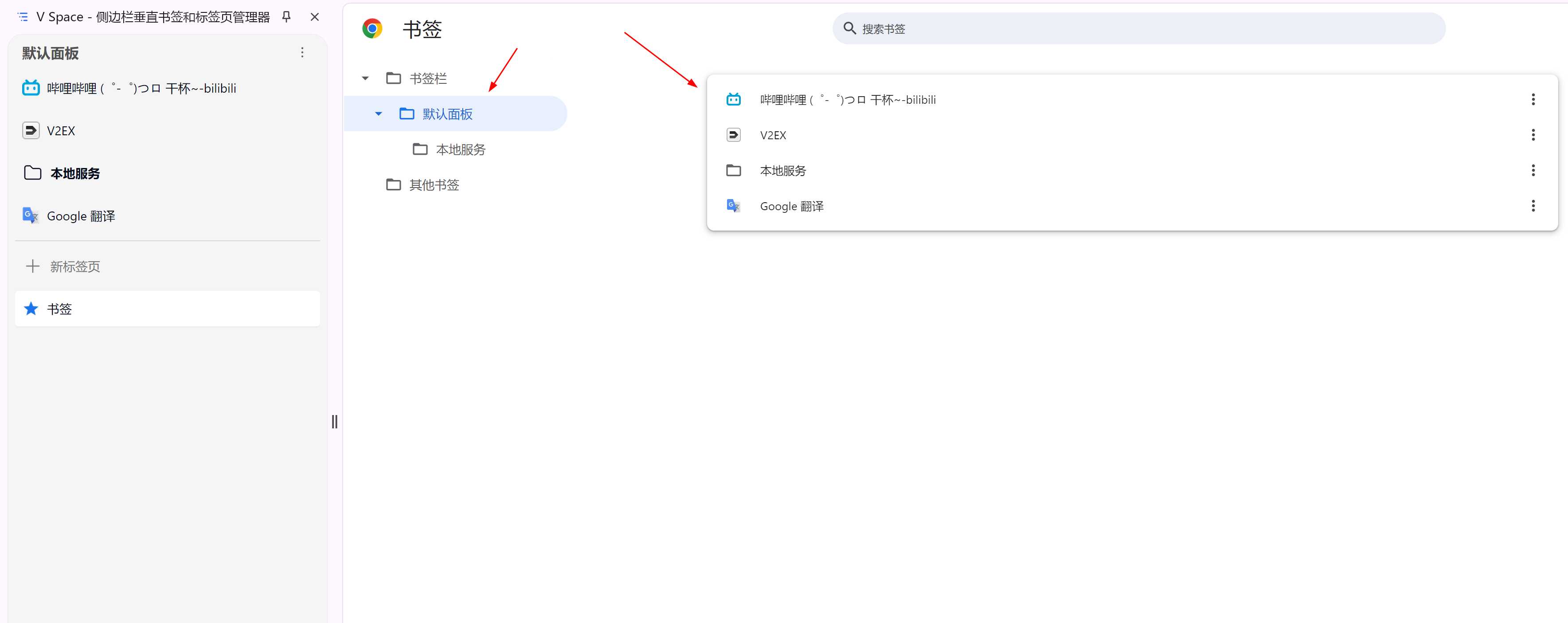Collapse the 书签栏 tree node

click(365, 78)
